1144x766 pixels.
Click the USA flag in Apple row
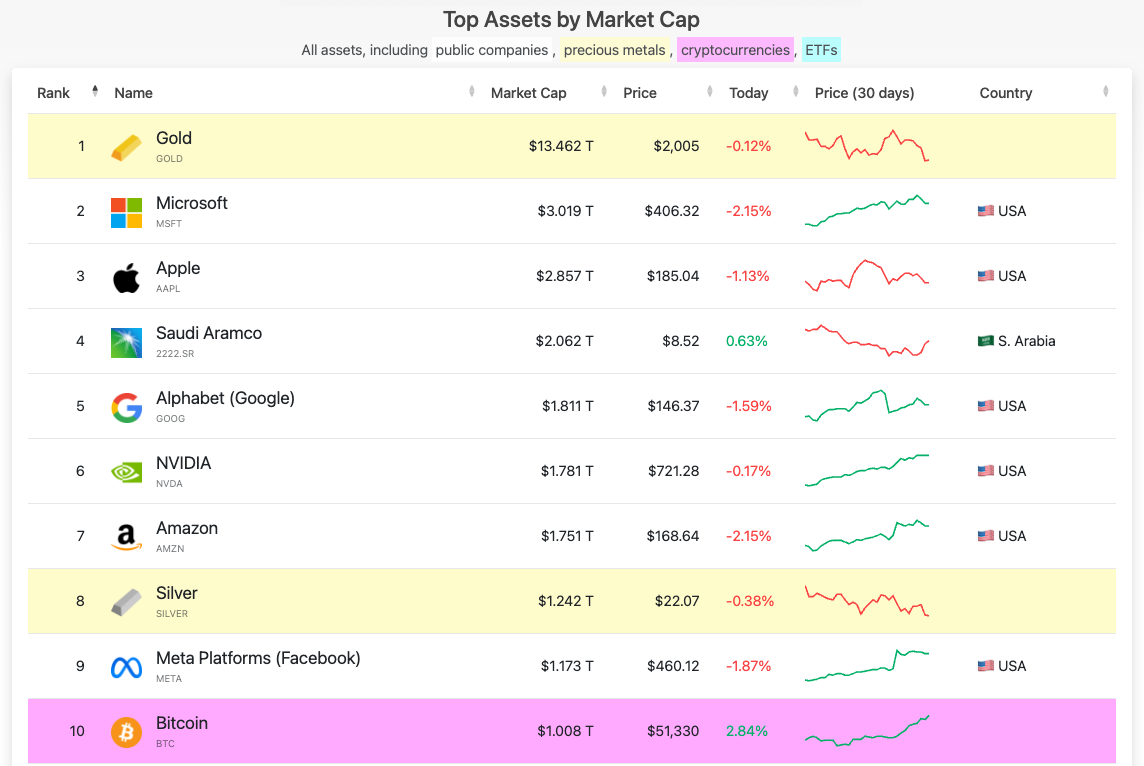click(x=986, y=276)
